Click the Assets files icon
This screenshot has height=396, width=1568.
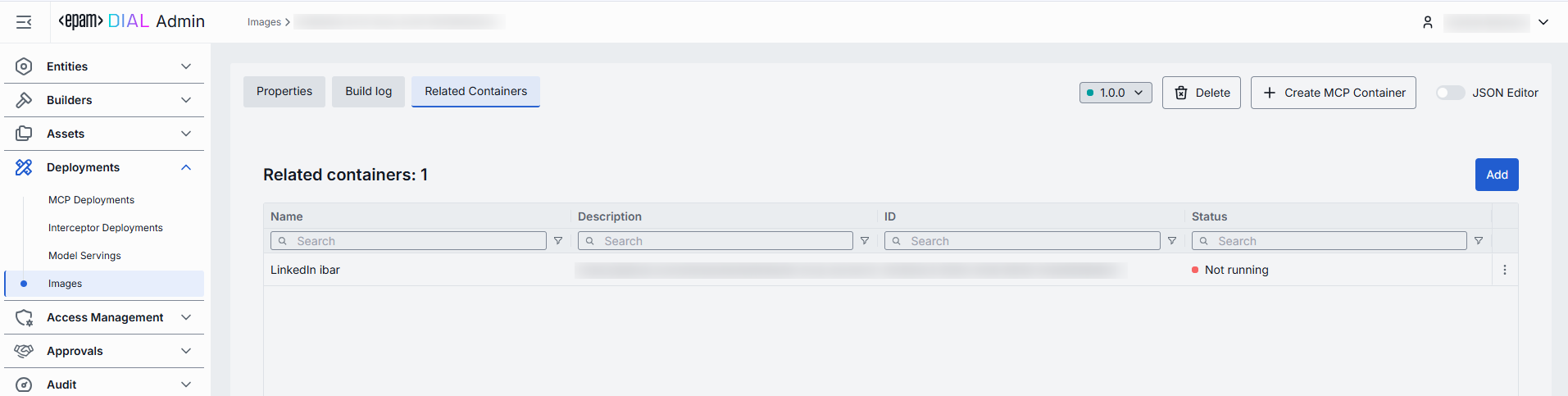click(x=24, y=134)
